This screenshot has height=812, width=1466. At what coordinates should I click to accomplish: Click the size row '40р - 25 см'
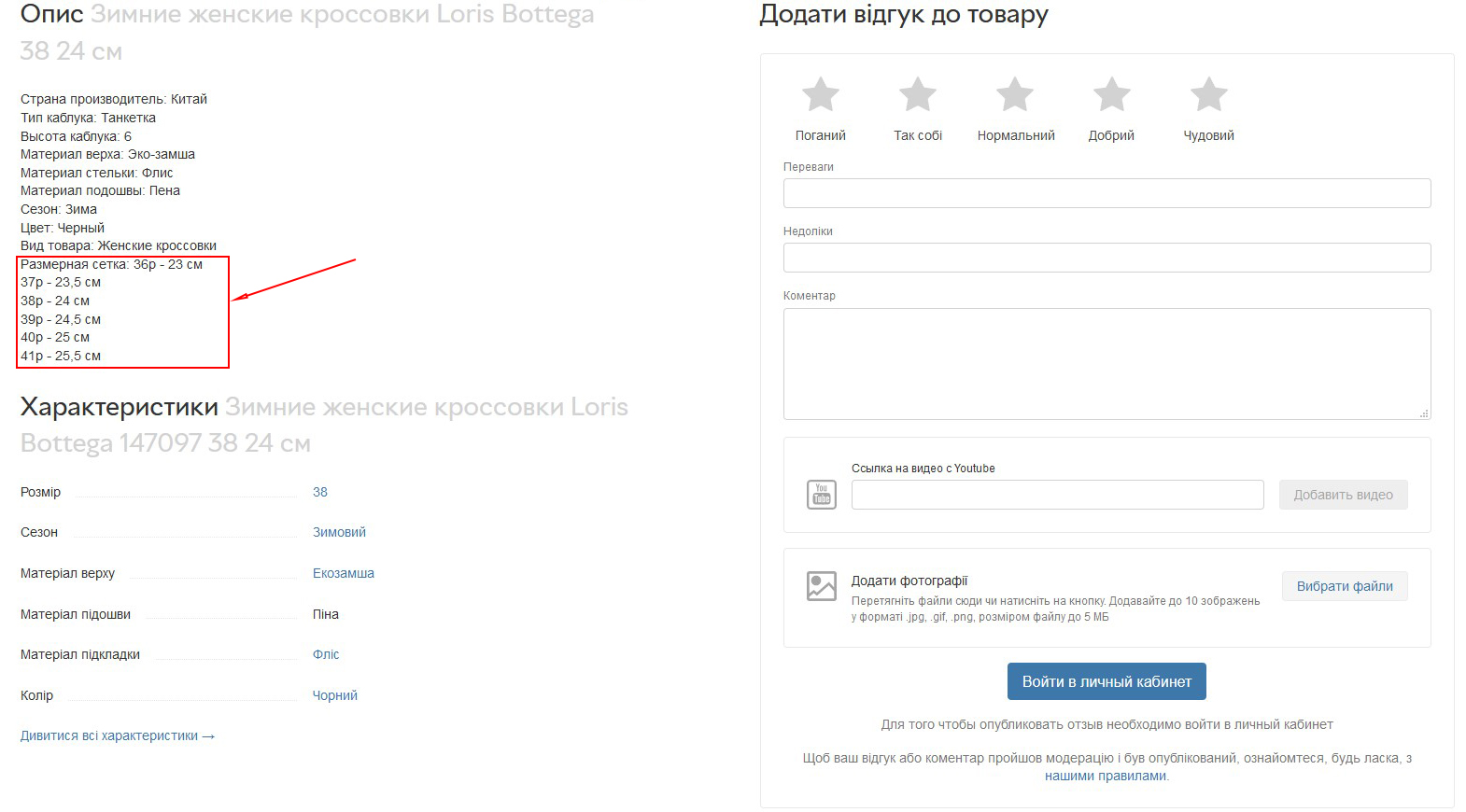tap(55, 337)
